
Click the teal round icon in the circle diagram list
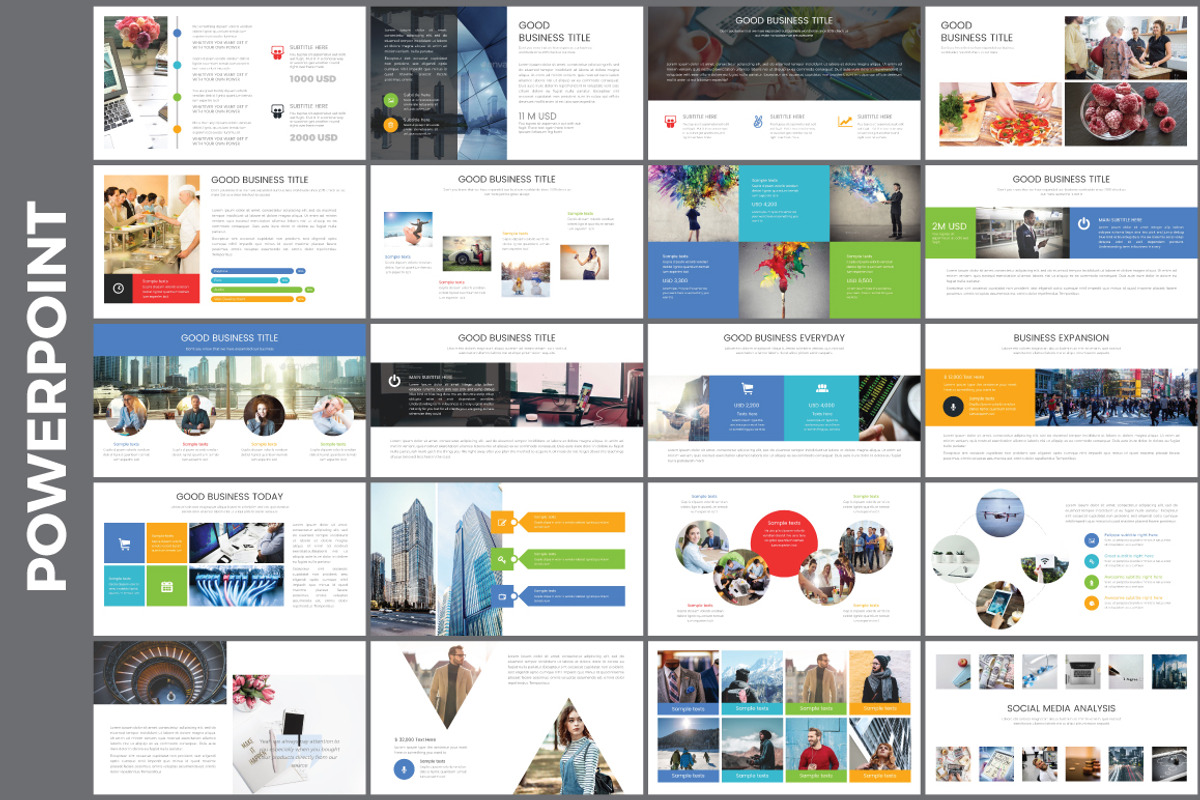click(x=1090, y=560)
